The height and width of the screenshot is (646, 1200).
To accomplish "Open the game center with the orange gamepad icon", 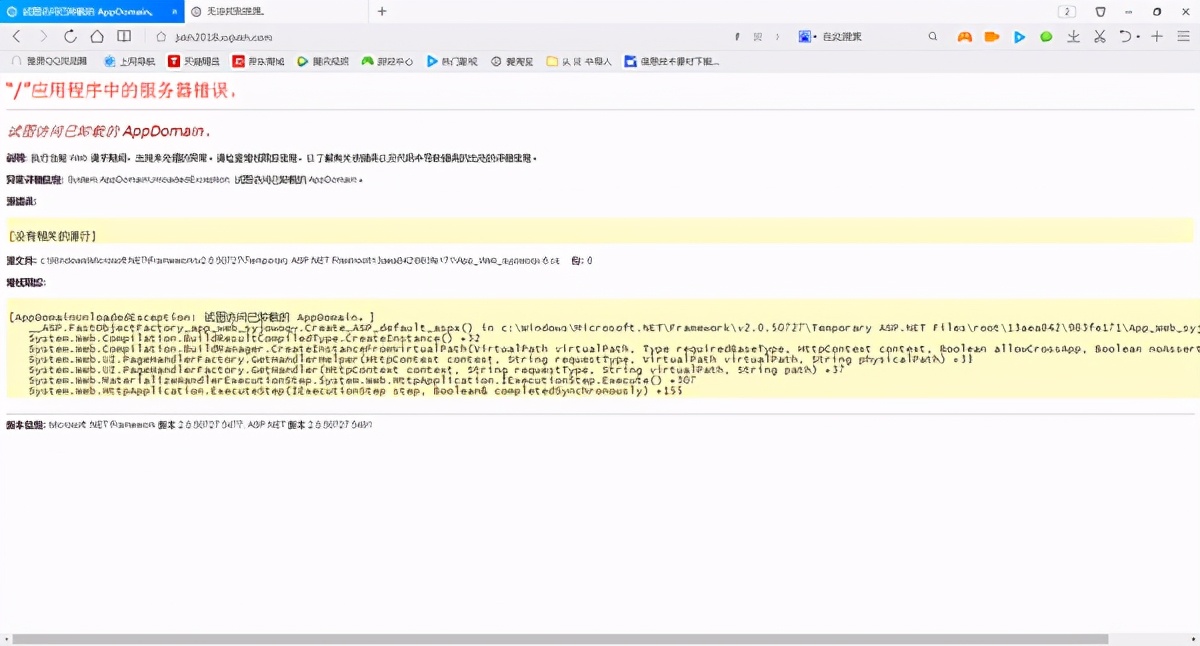I will [x=966, y=36].
